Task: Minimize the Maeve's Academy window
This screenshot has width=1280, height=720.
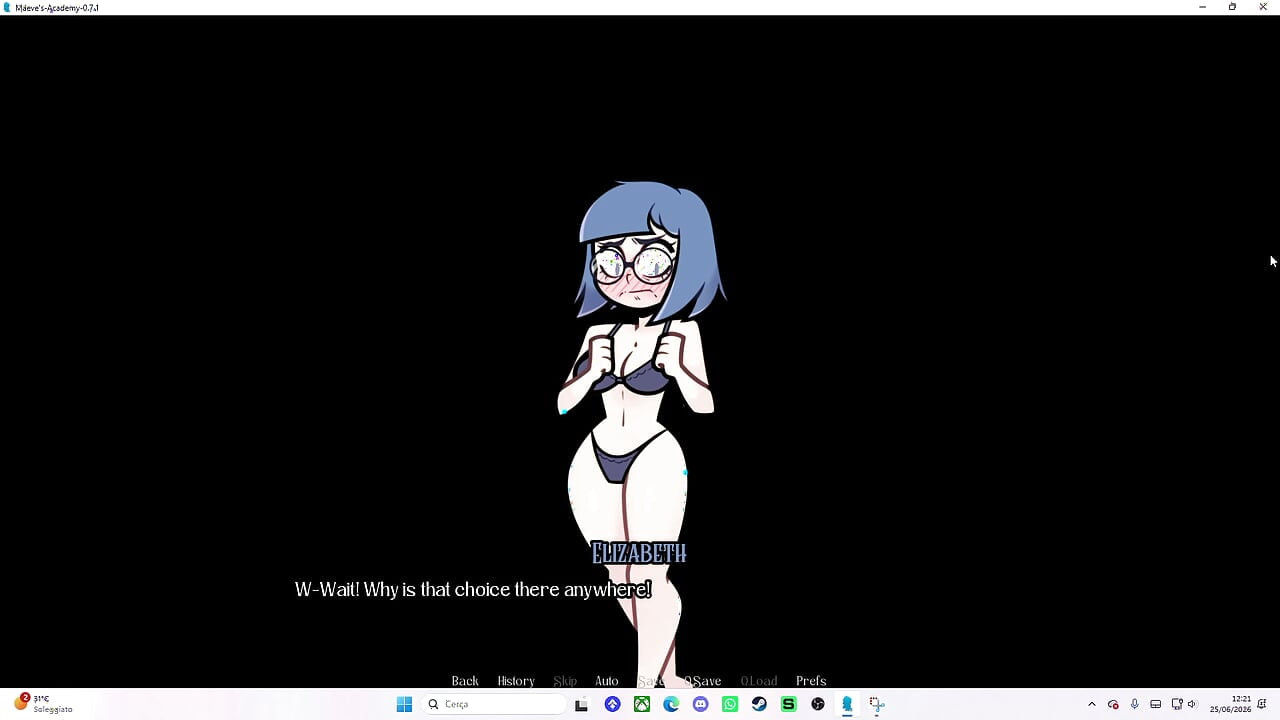Action: pyautogui.click(x=1202, y=7)
